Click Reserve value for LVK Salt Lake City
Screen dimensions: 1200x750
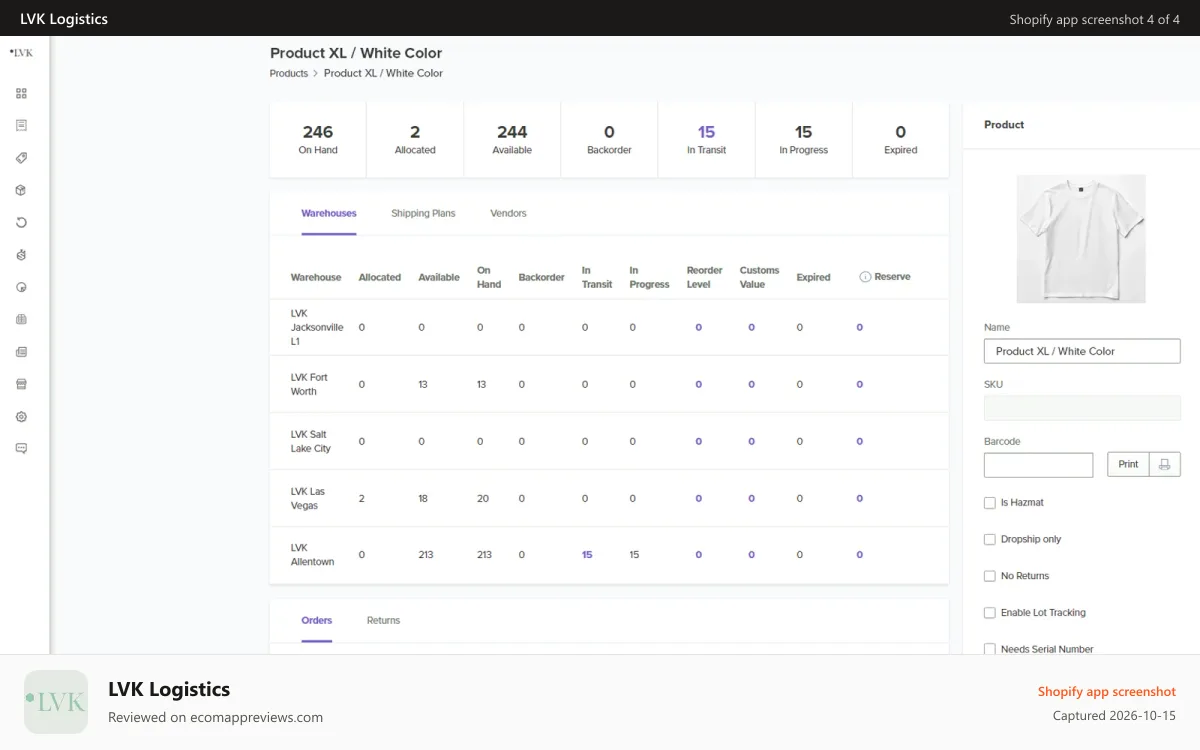[859, 441]
